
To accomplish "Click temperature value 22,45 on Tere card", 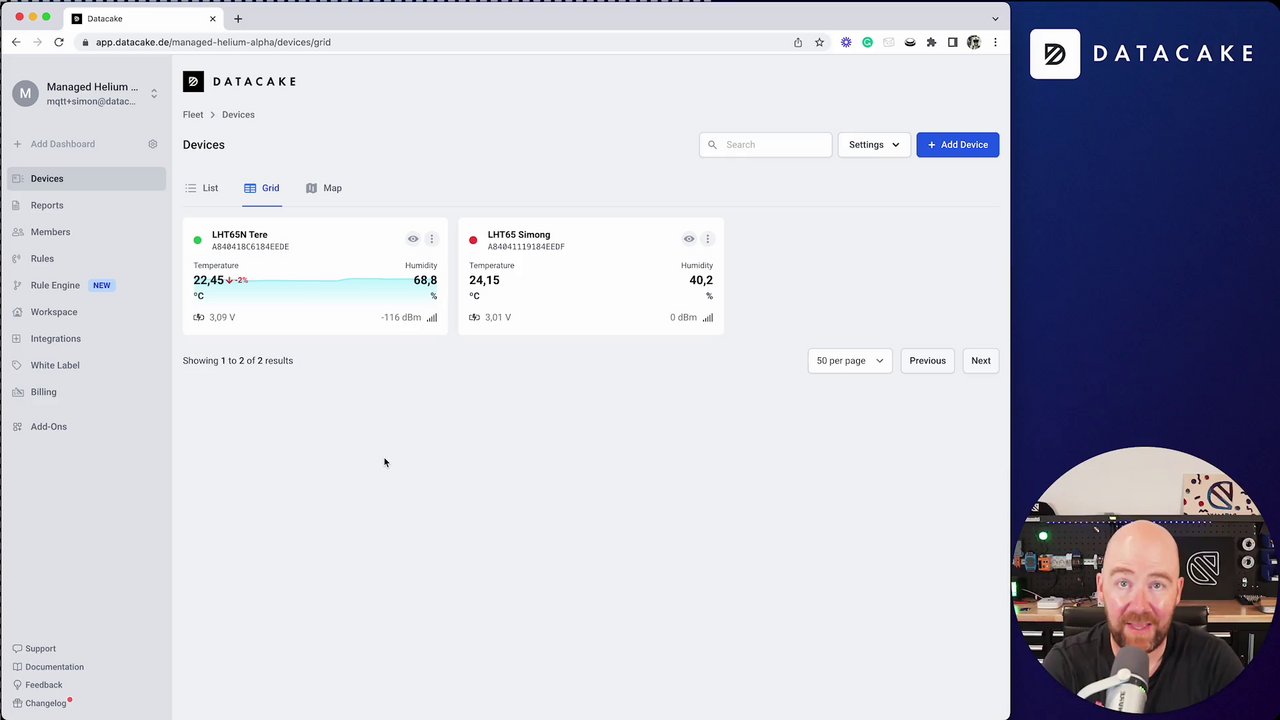I will click(x=209, y=280).
